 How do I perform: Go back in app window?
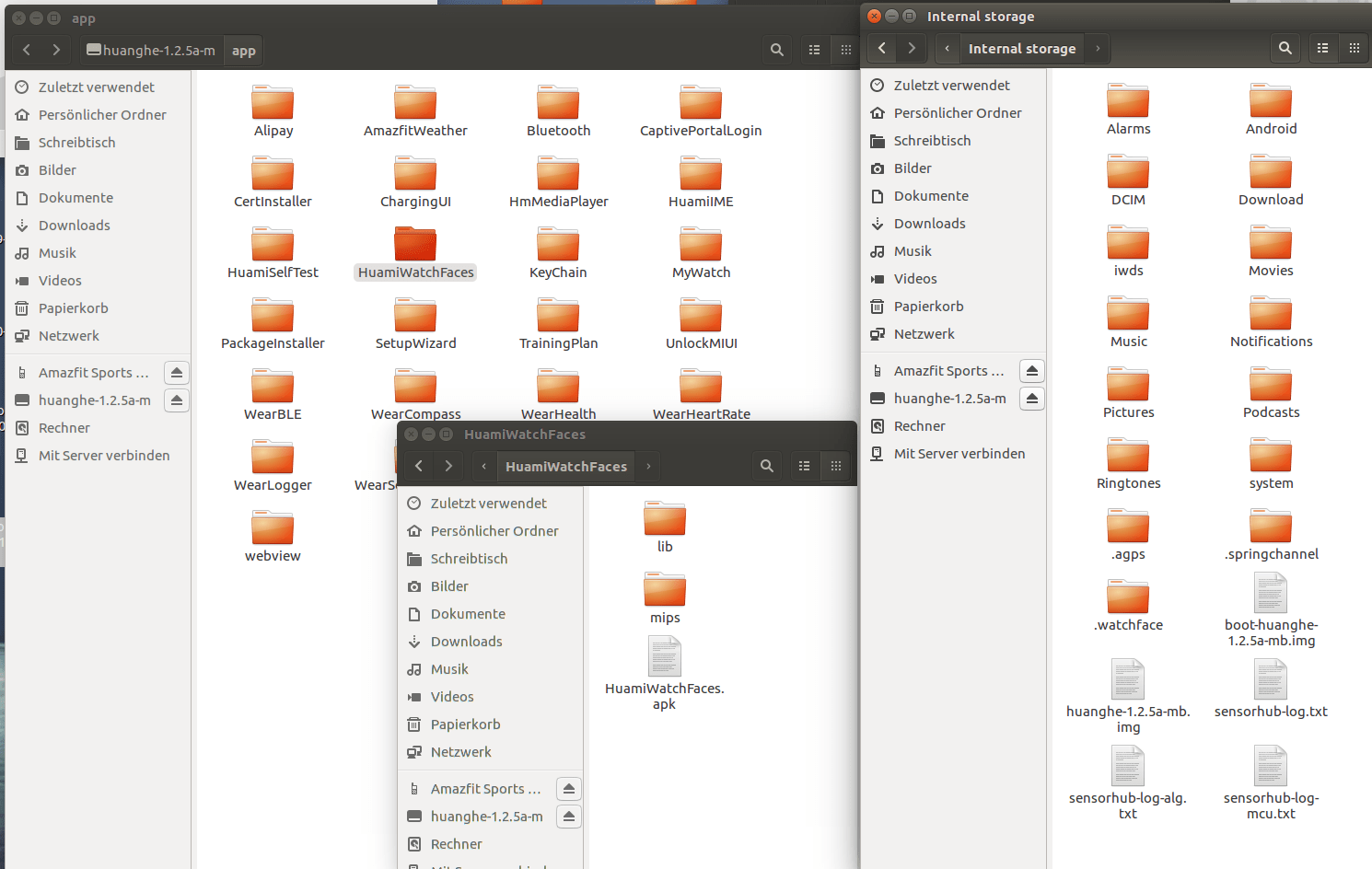27,50
